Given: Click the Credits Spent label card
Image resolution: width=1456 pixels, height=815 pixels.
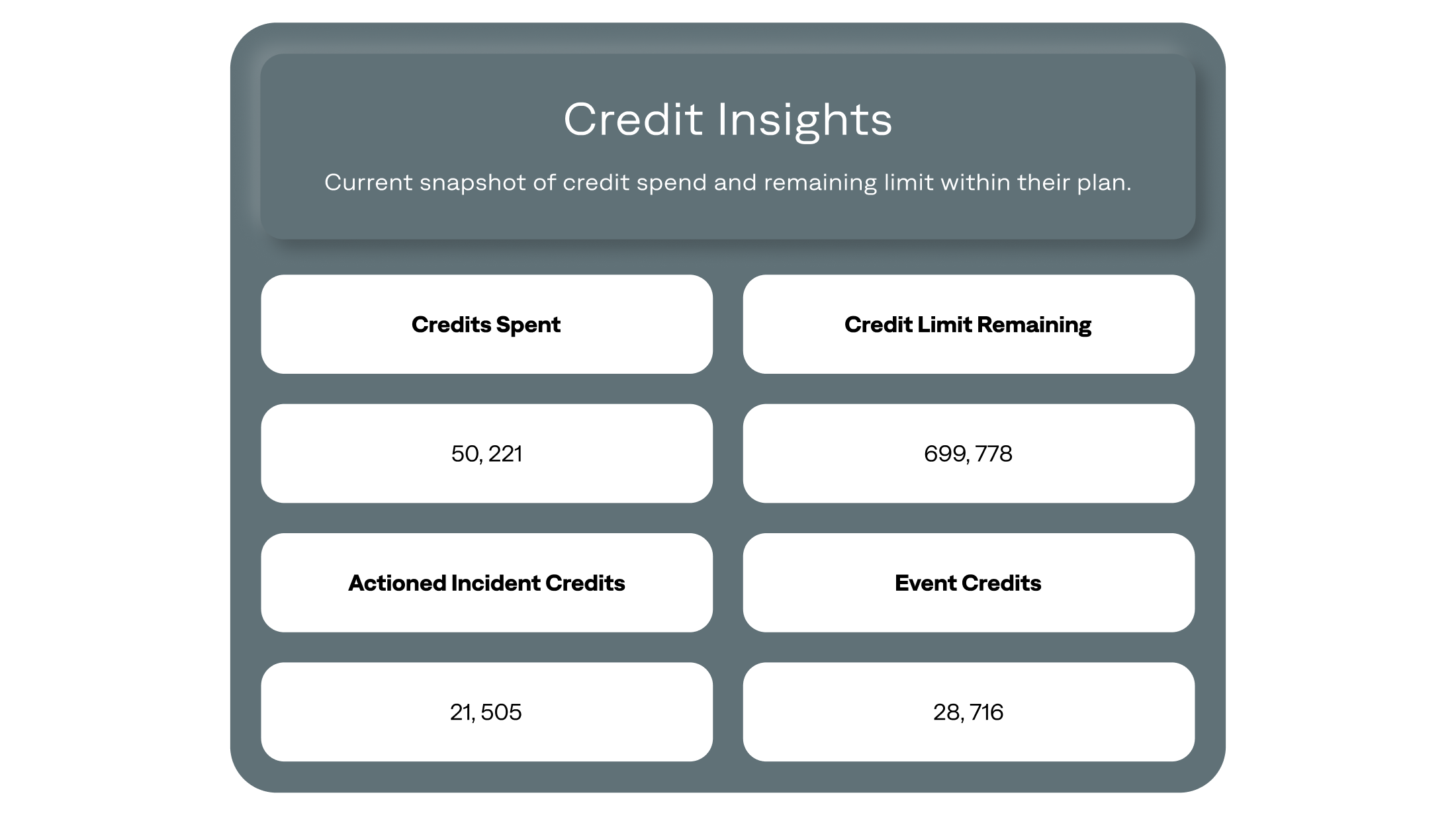Looking at the screenshot, I should tap(486, 324).
